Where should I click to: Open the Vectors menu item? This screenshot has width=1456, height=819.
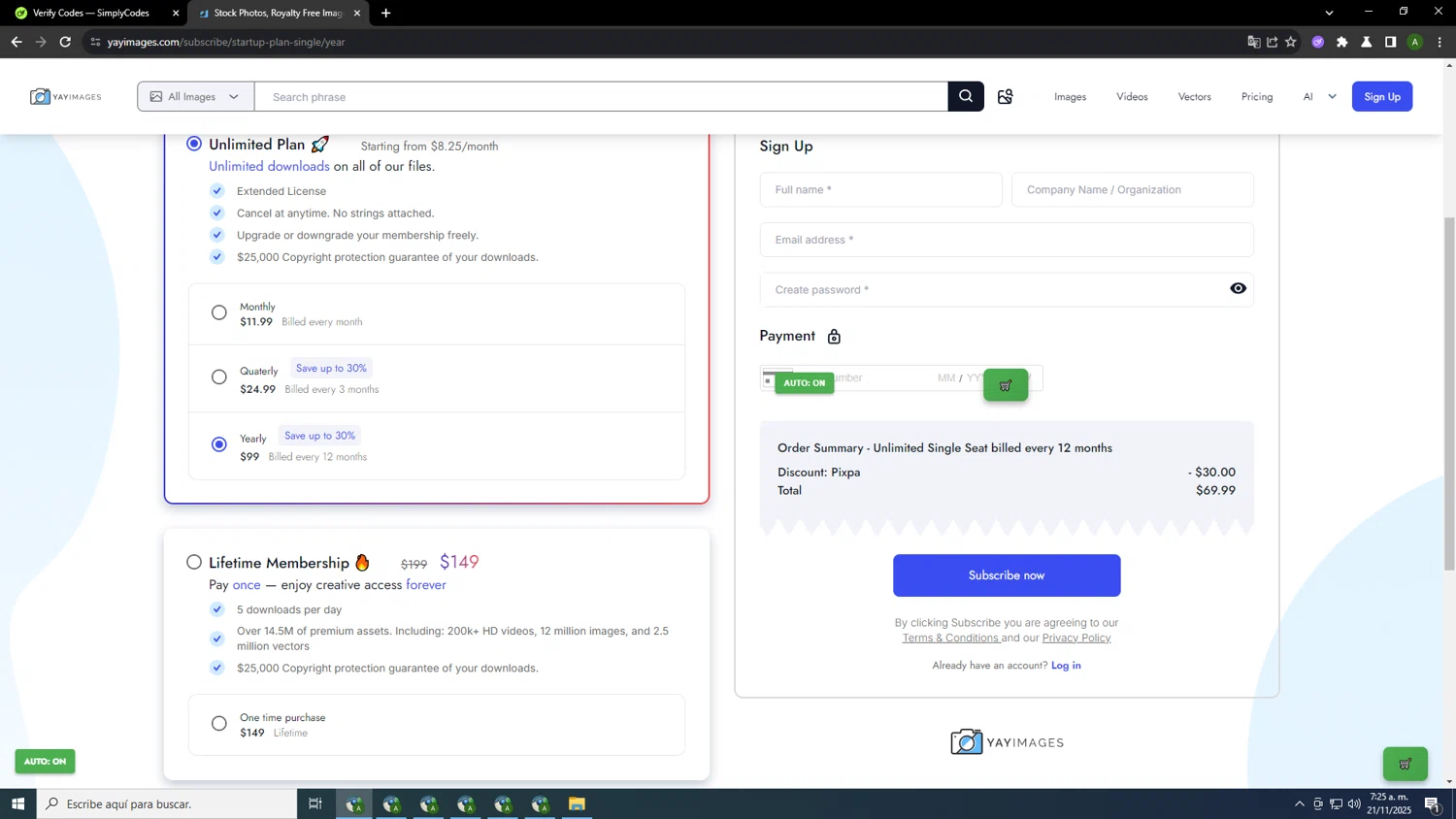pos(1194,96)
